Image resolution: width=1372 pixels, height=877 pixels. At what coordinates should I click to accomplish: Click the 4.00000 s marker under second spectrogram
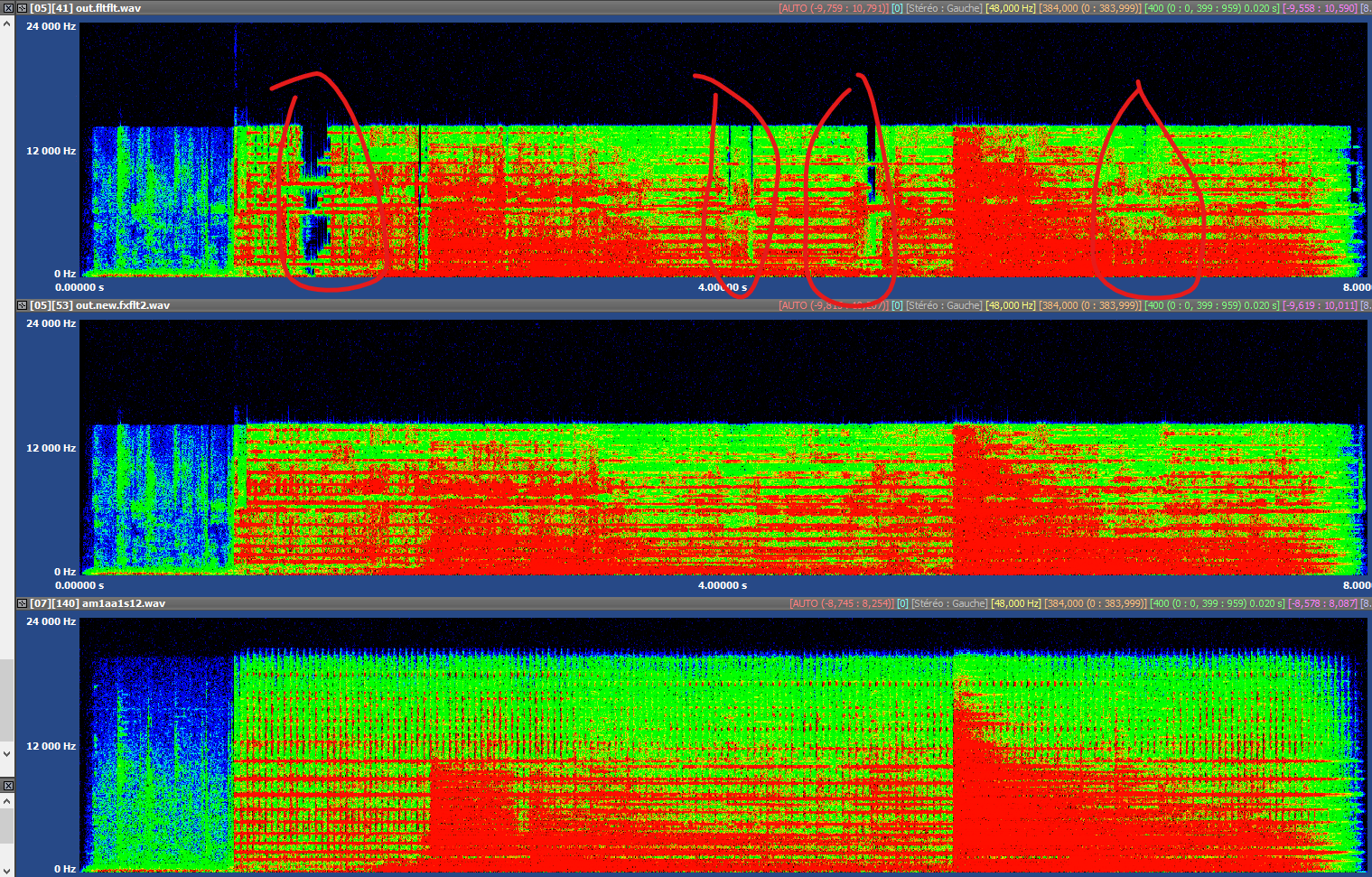722,585
